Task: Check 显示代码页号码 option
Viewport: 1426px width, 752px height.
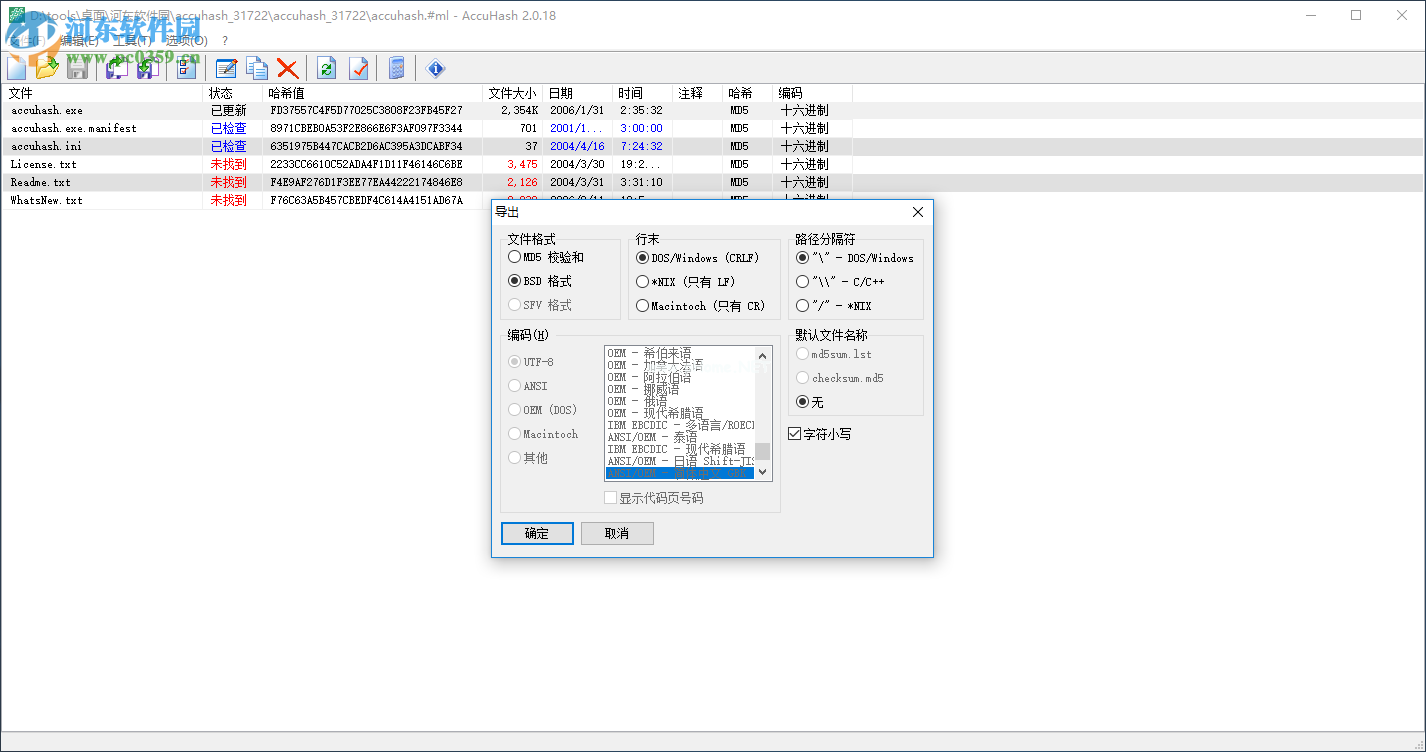Action: (x=610, y=496)
